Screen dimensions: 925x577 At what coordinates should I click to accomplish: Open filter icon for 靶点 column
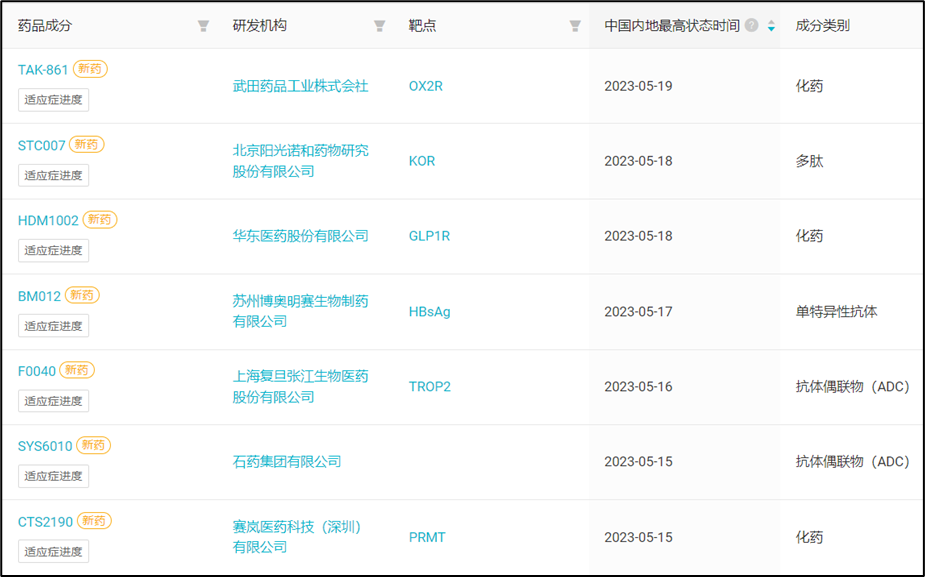tap(575, 26)
